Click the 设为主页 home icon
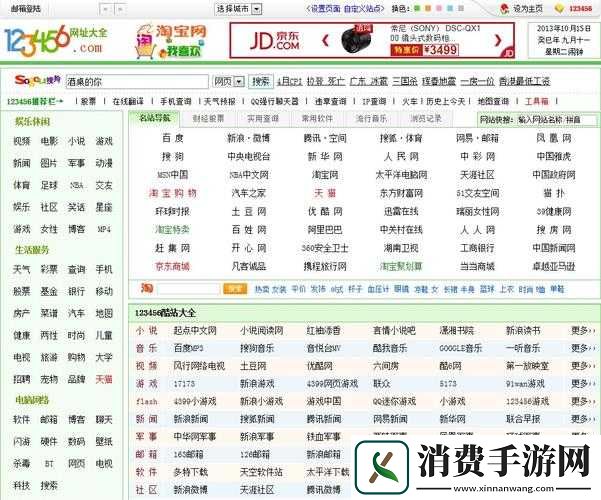The width and height of the screenshot is (601, 500). coord(505,8)
